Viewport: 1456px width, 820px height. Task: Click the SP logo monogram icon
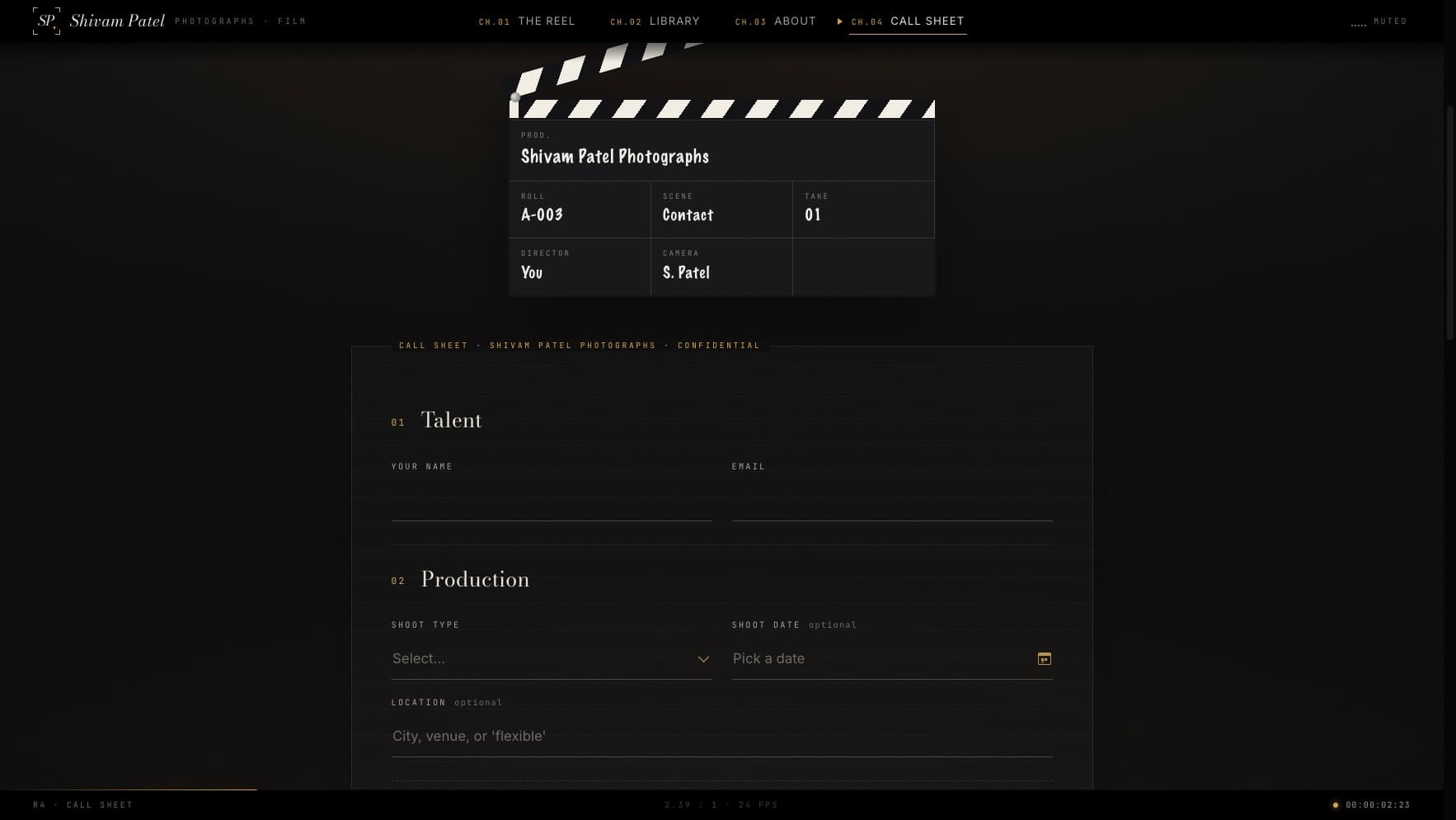[x=46, y=21]
